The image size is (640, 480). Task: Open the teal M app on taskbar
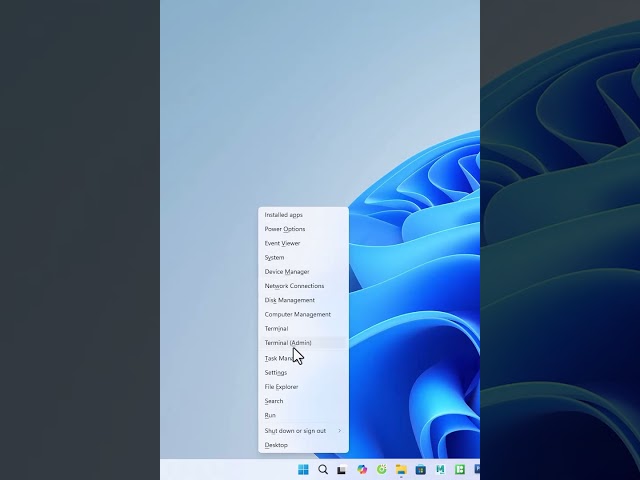440,469
